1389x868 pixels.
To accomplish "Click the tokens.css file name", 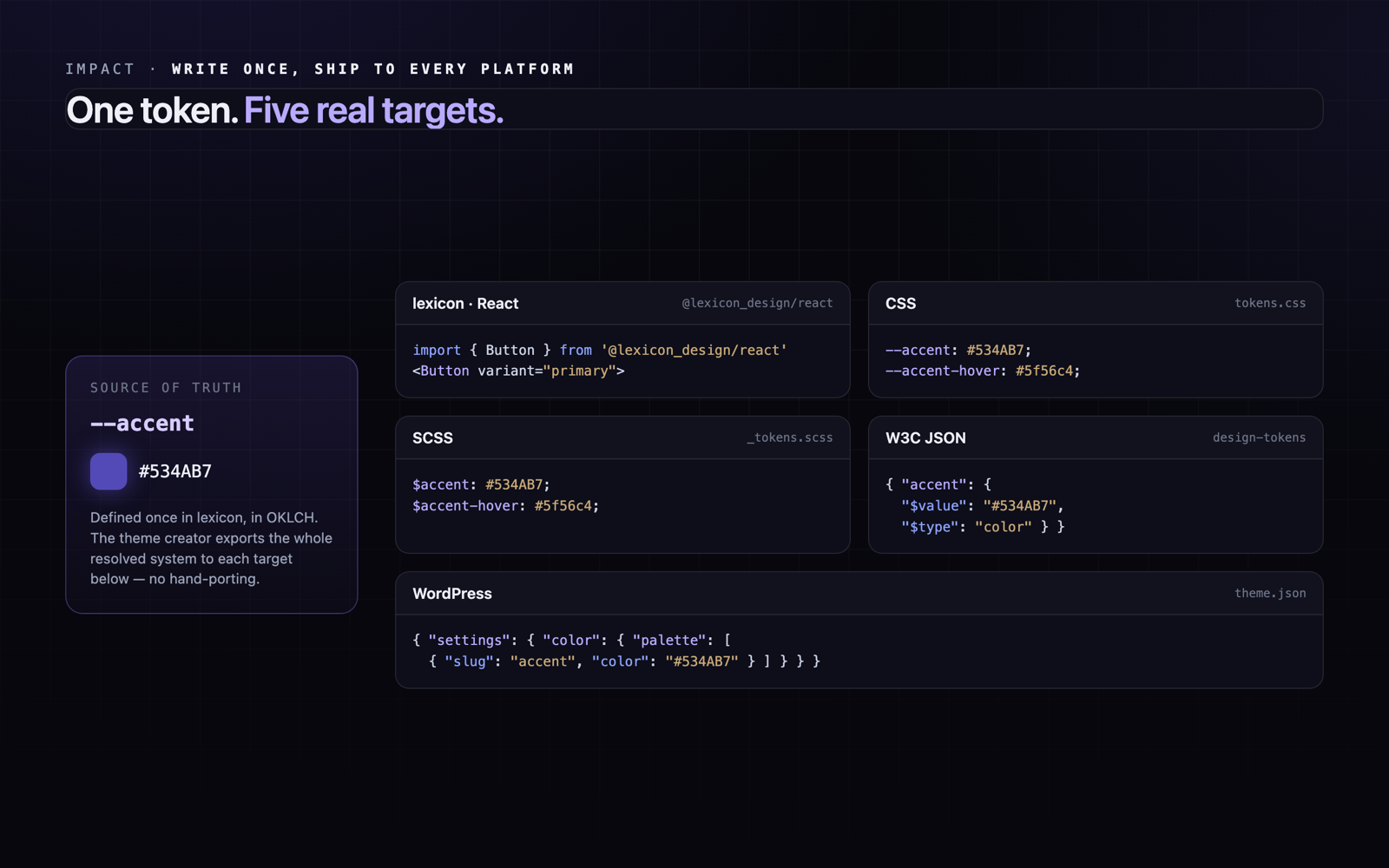I will [1270, 303].
